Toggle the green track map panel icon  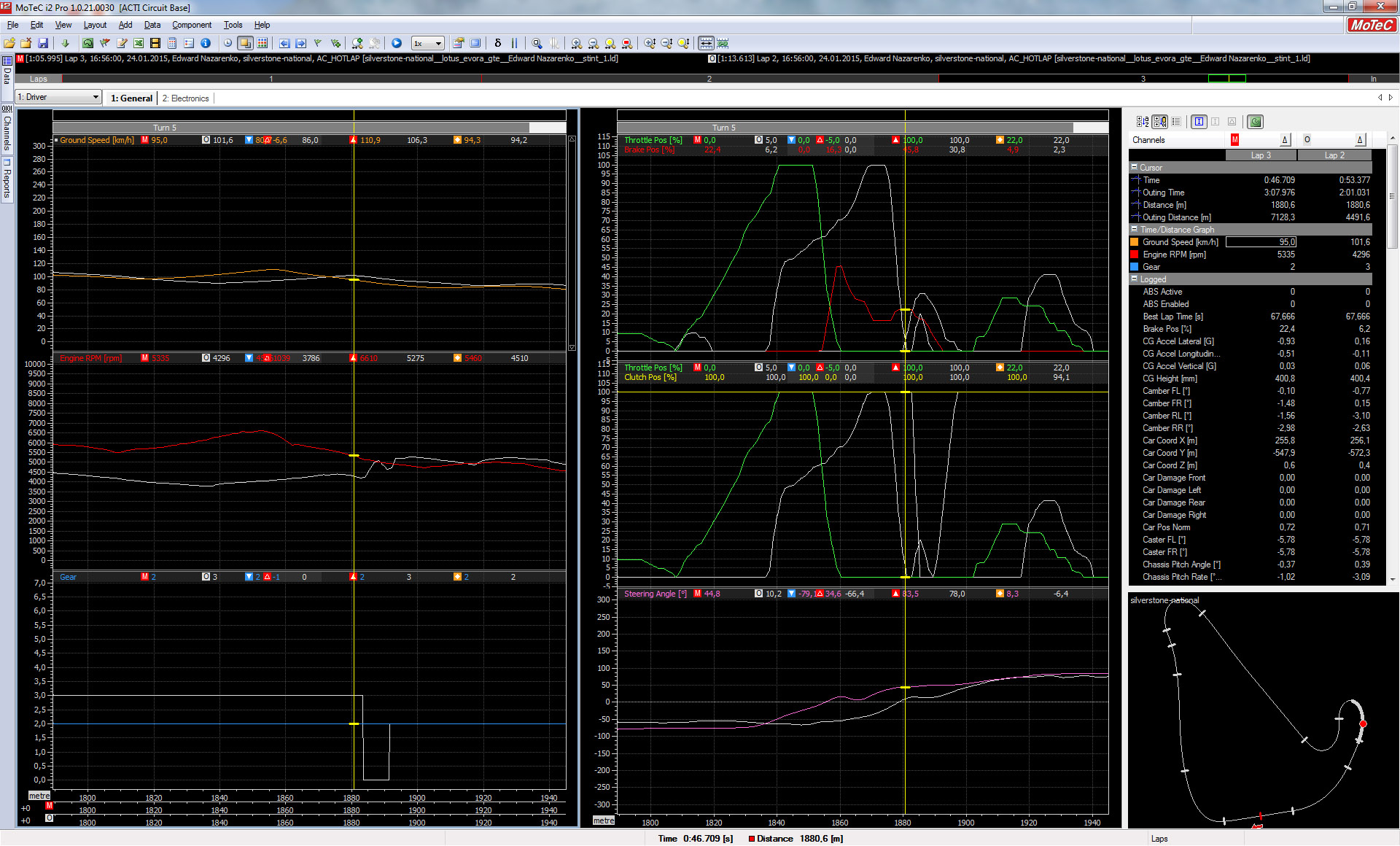1255,122
